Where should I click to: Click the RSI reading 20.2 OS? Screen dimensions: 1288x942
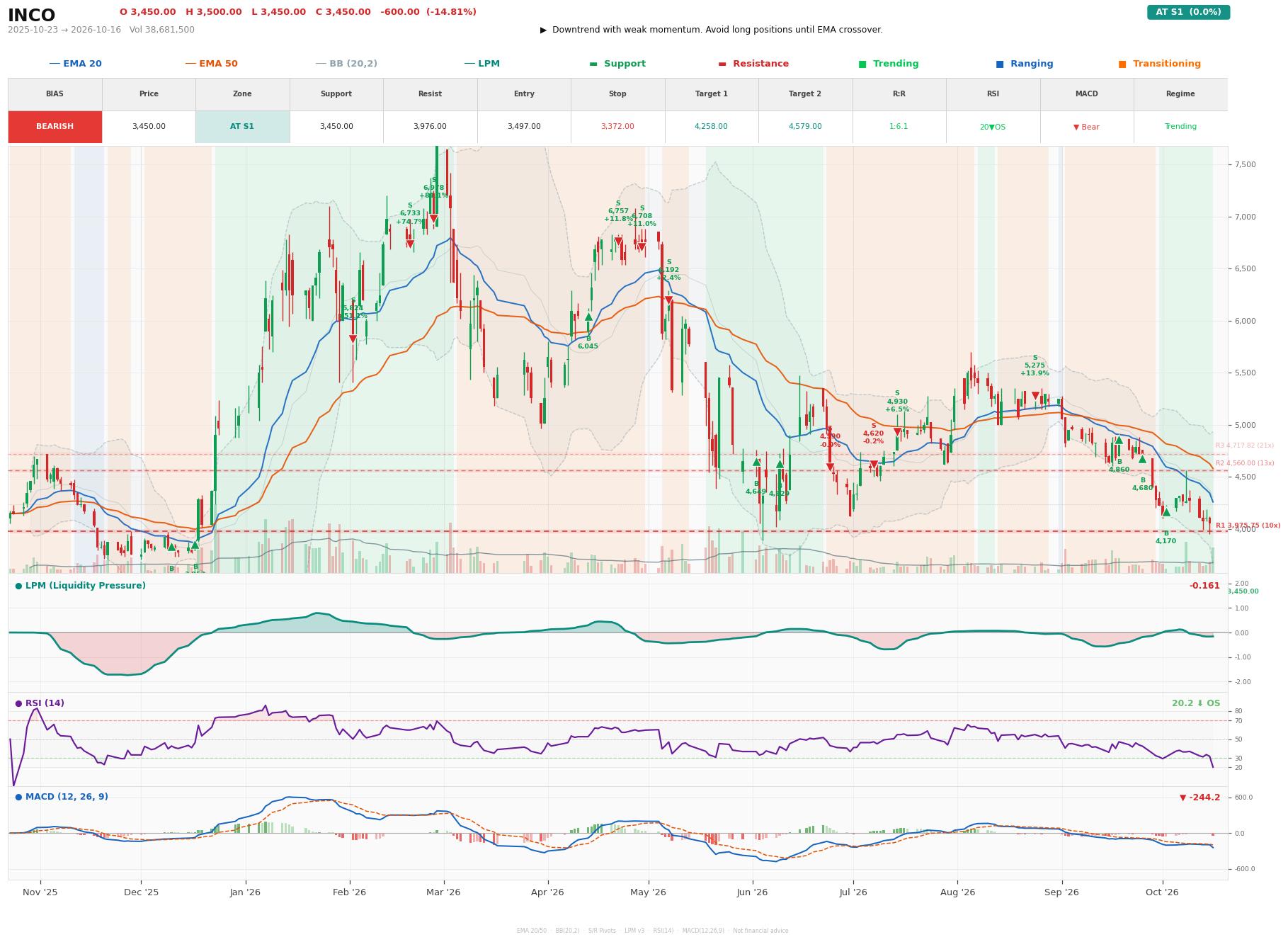[1196, 703]
